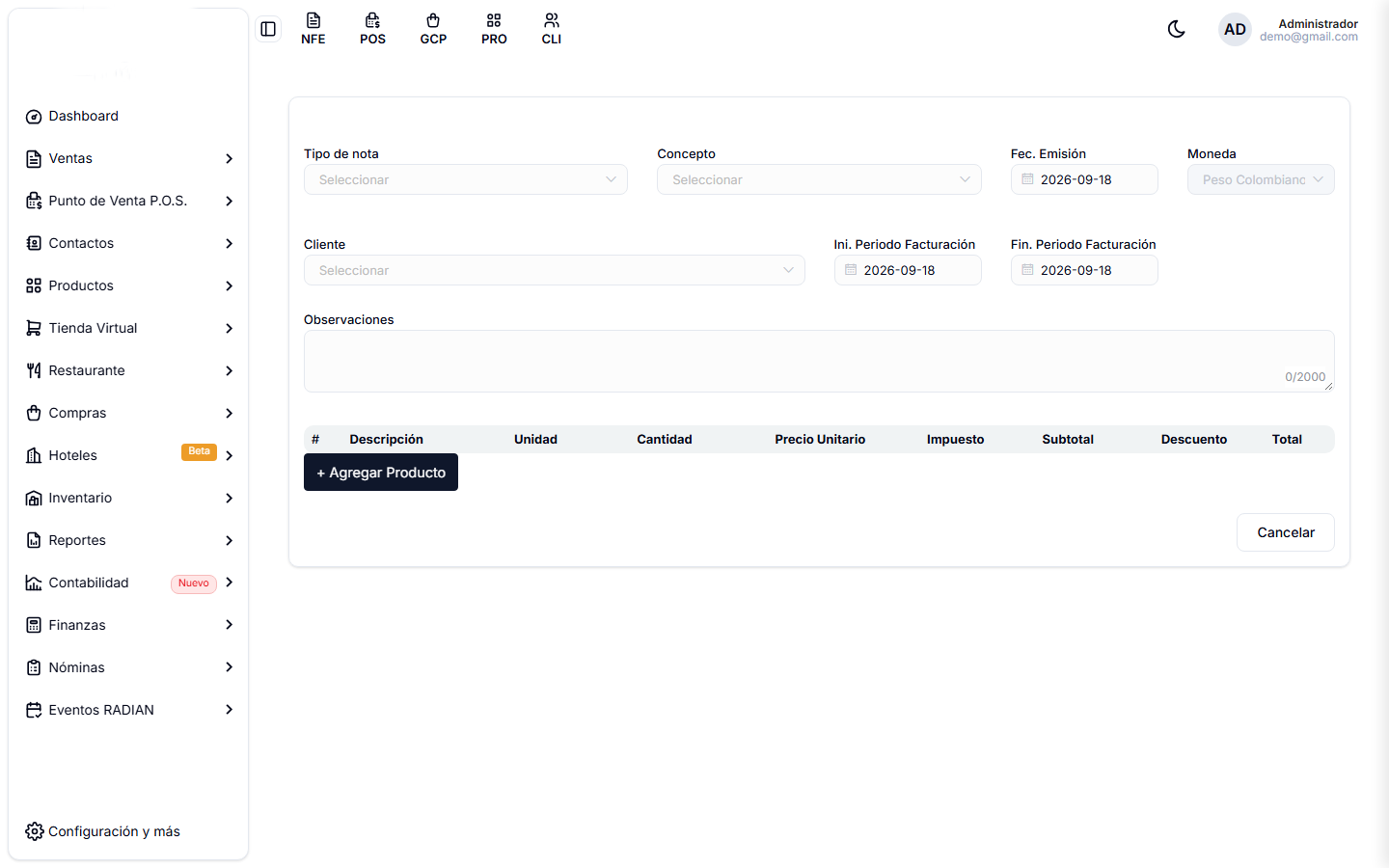Expand the Ventas menu chevron
The image size is (1389, 868).
(229, 158)
